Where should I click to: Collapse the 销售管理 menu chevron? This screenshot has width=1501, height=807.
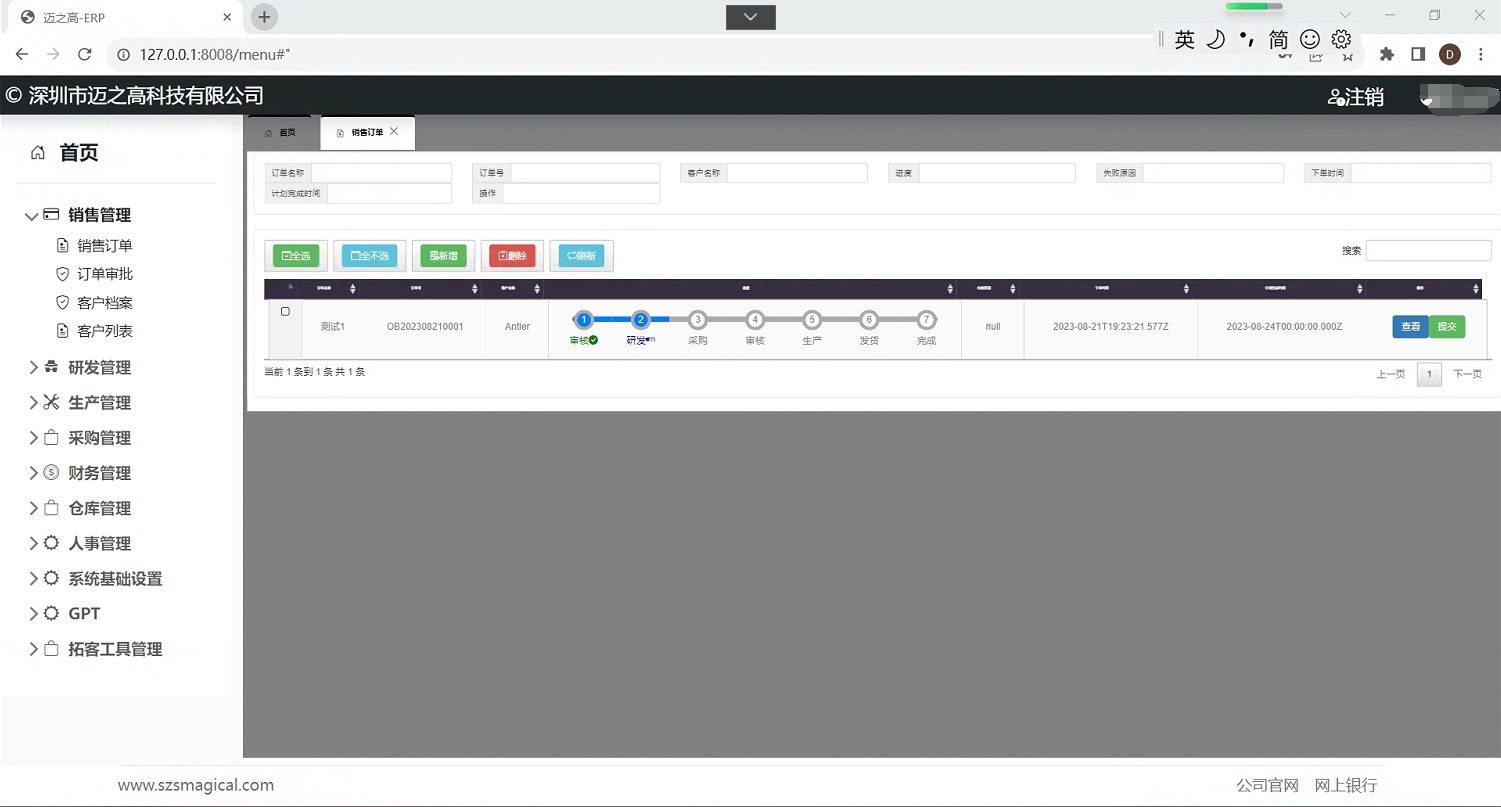pyautogui.click(x=32, y=216)
